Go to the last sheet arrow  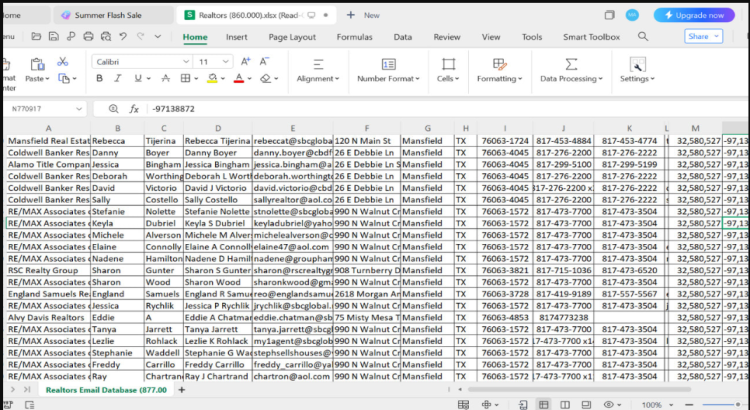click(27, 390)
